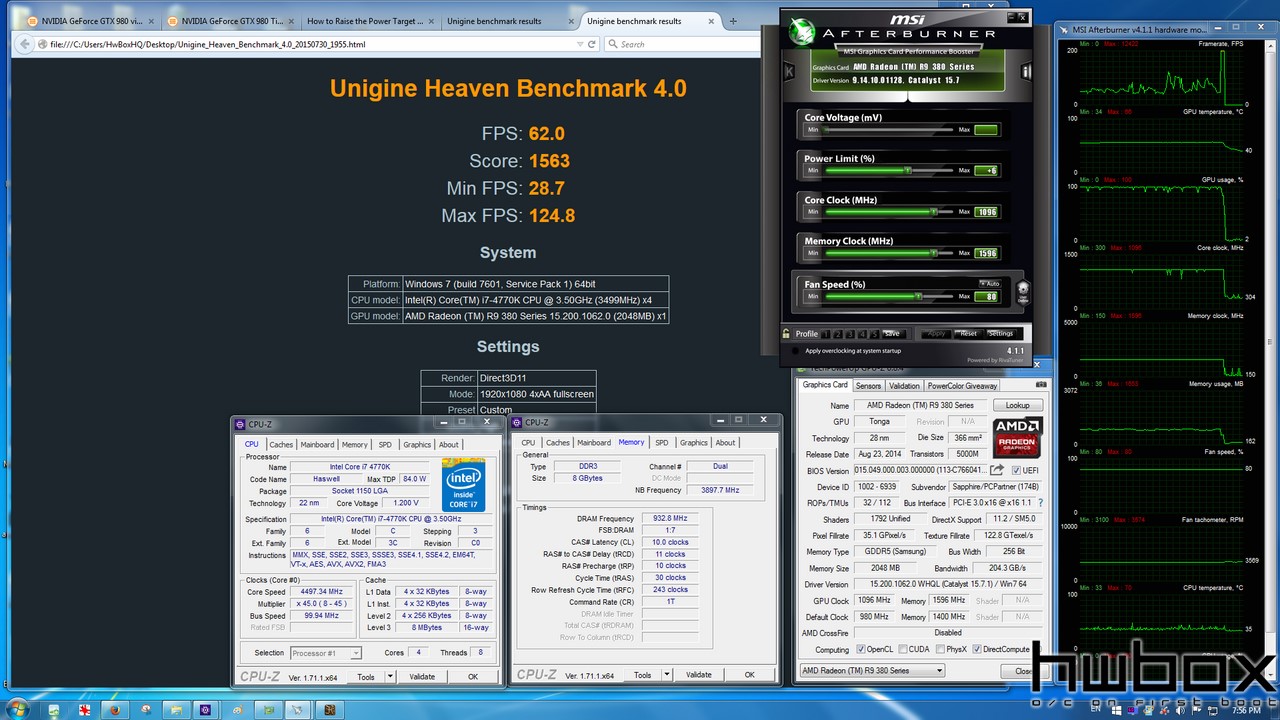The image size is (1280, 720).
Task: Click the Afterburner Apply button
Action: 935,333
